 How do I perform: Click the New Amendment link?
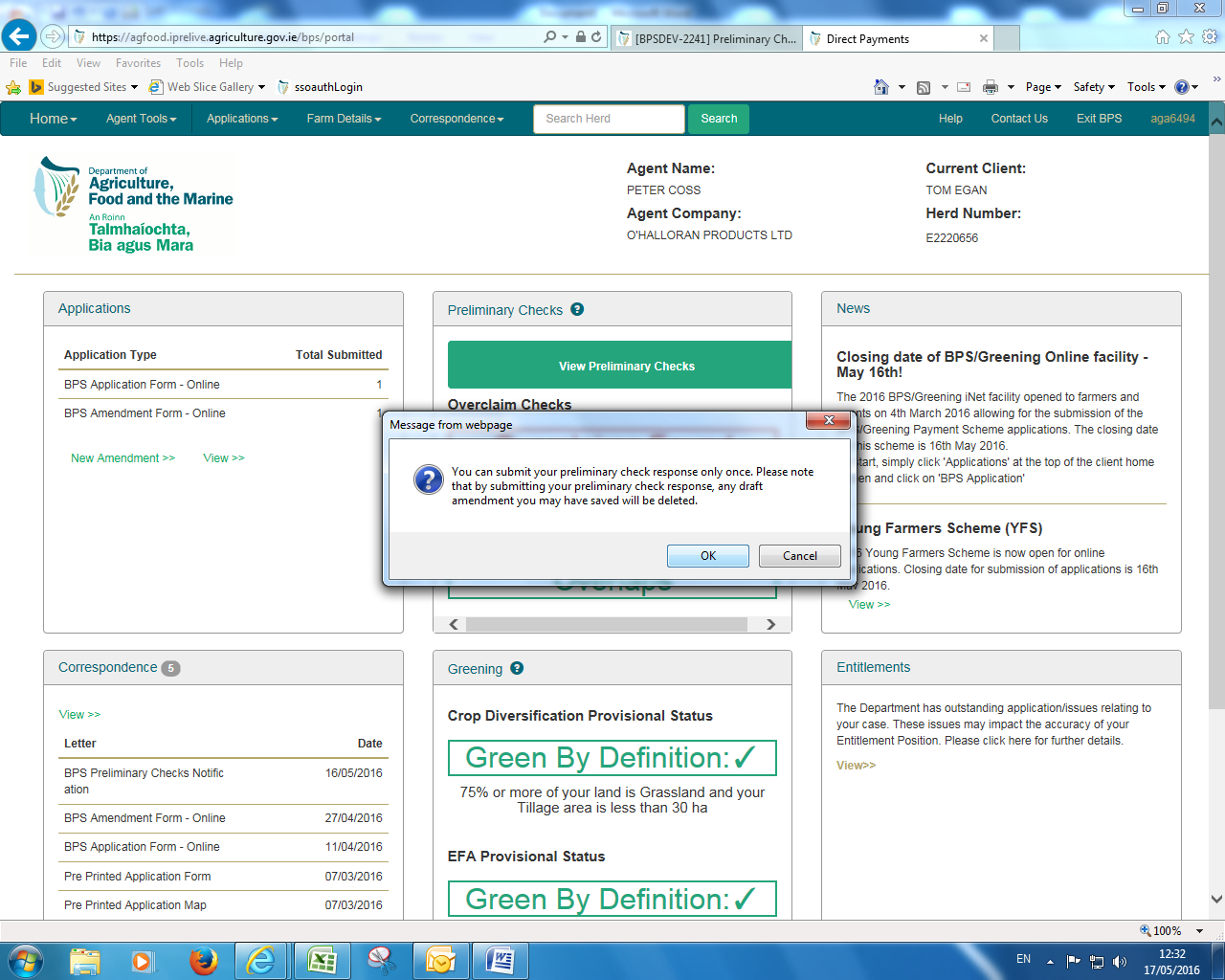tap(122, 458)
